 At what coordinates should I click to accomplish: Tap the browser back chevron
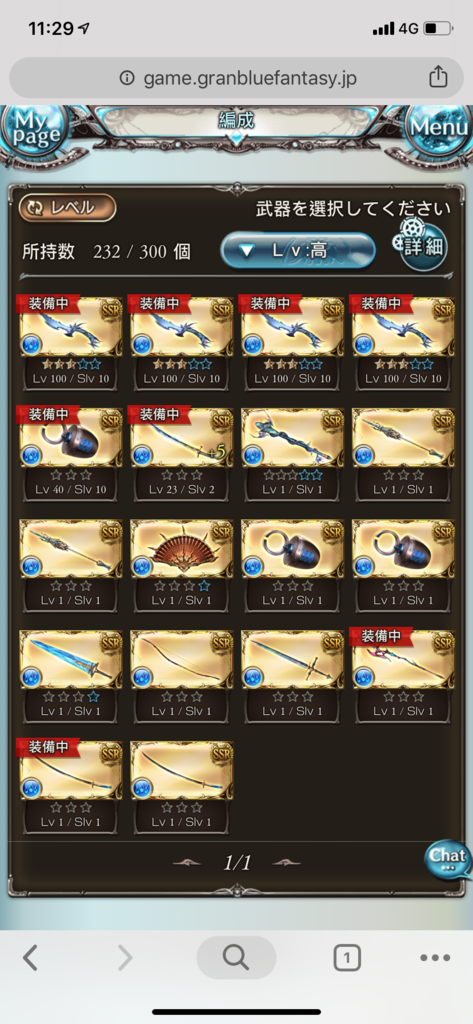coord(31,958)
